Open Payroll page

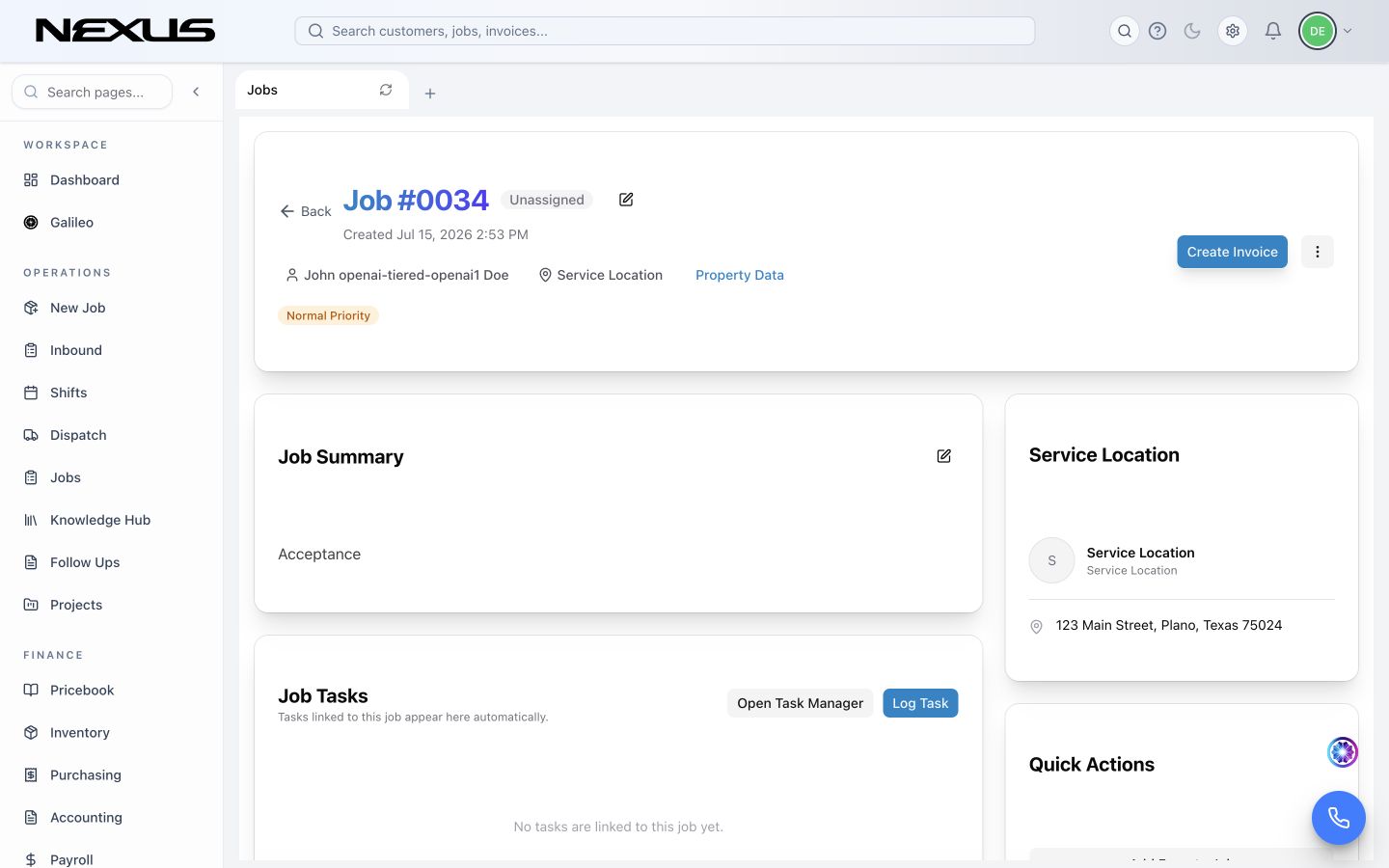[71, 859]
